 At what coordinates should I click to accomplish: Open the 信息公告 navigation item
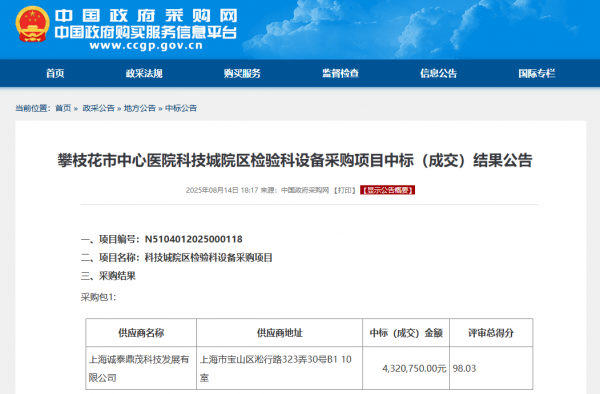click(x=438, y=73)
